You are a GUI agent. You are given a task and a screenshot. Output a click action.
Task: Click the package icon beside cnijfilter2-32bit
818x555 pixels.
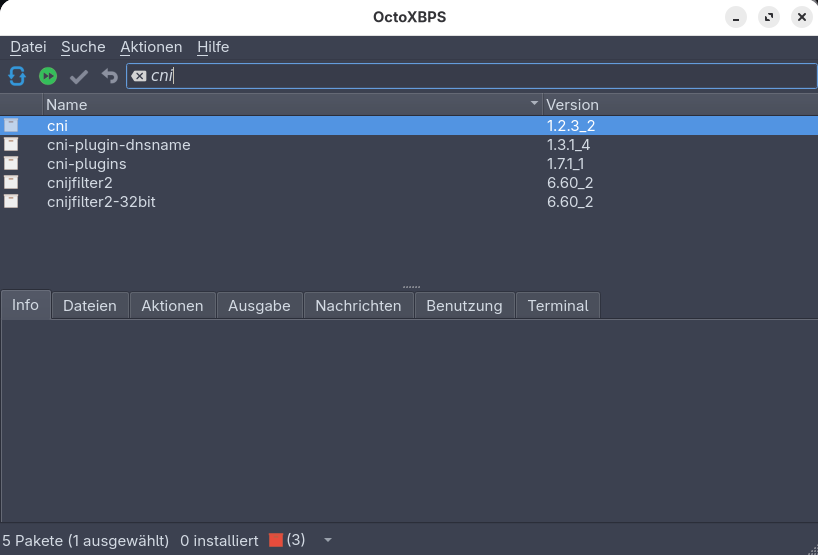[11, 201]
